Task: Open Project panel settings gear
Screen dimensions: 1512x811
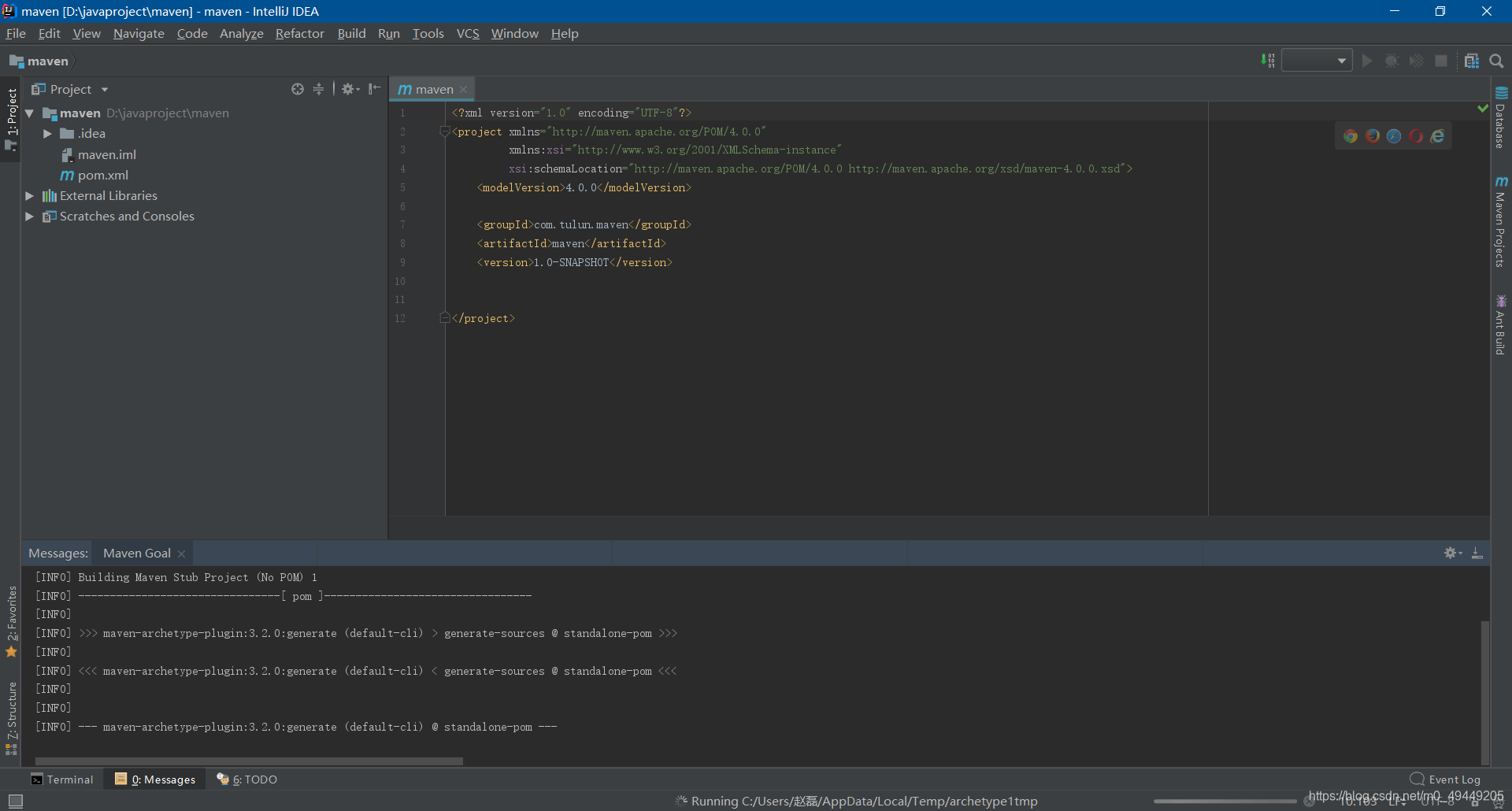Action: tap(350, 89)
